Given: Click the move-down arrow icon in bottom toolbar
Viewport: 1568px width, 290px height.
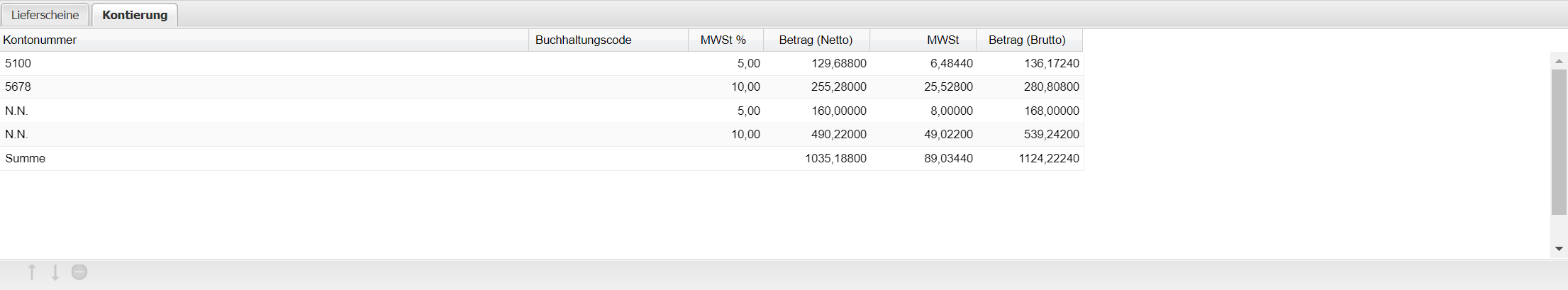Looking at the screenshot, I should pos(55,272).
